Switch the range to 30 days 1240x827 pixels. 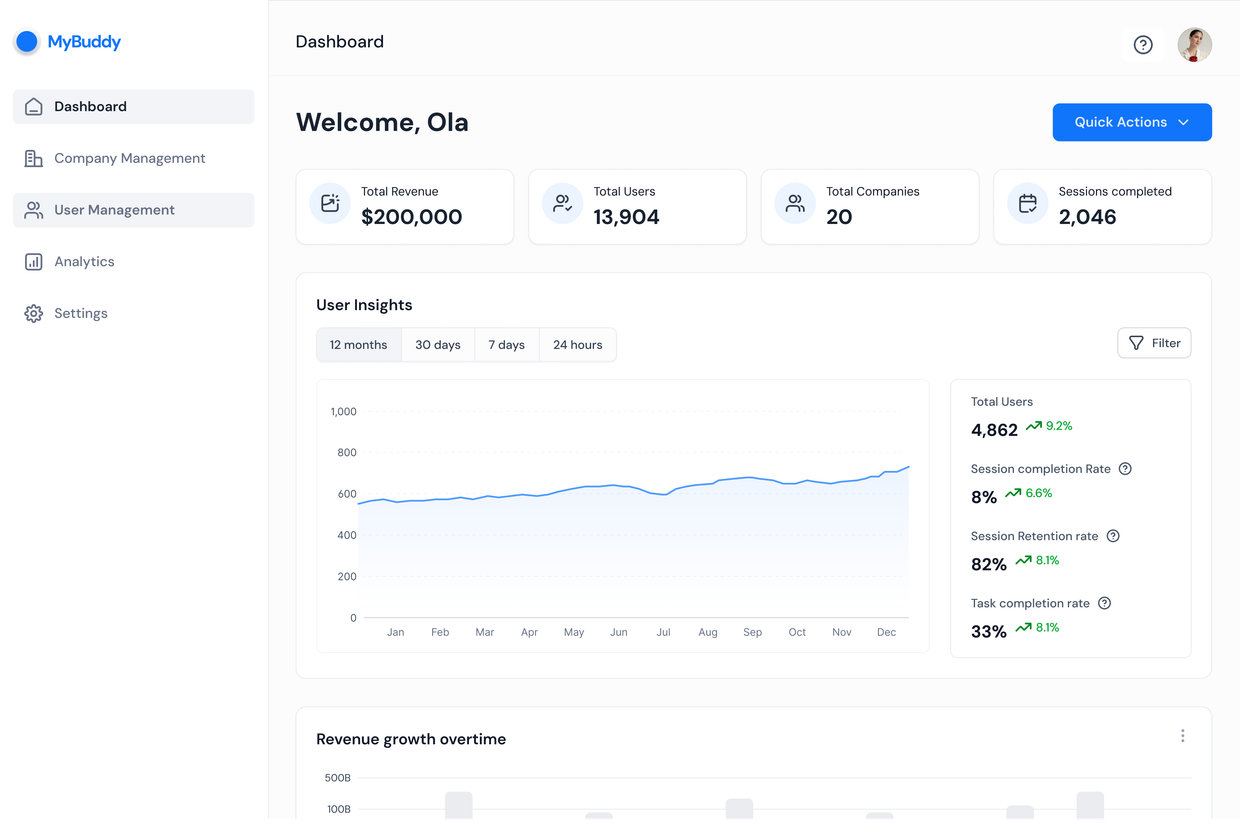438,345
